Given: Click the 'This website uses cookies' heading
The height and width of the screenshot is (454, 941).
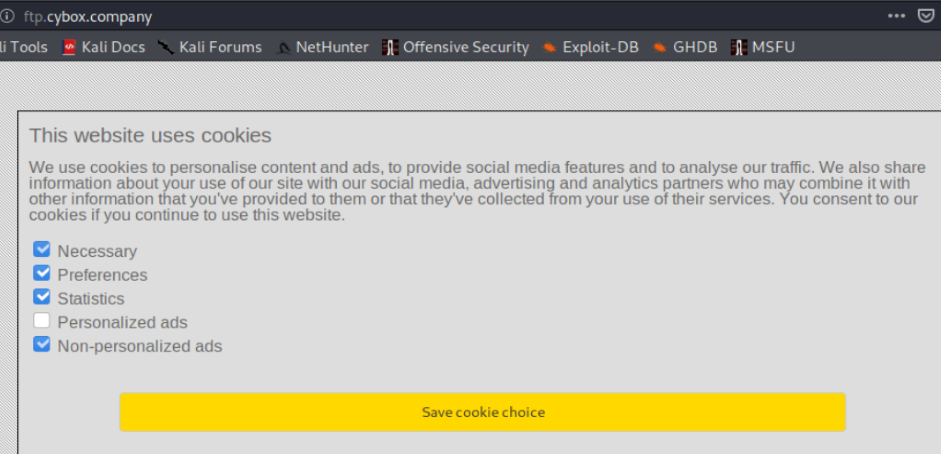Looking at the screenshot, I should tap(150, 135).
